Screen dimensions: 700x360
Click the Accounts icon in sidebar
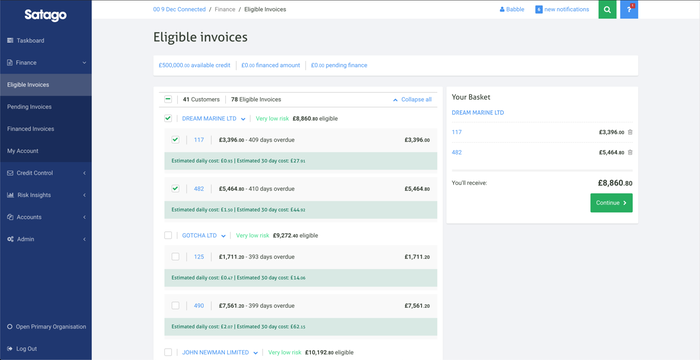tap(10, 217)
